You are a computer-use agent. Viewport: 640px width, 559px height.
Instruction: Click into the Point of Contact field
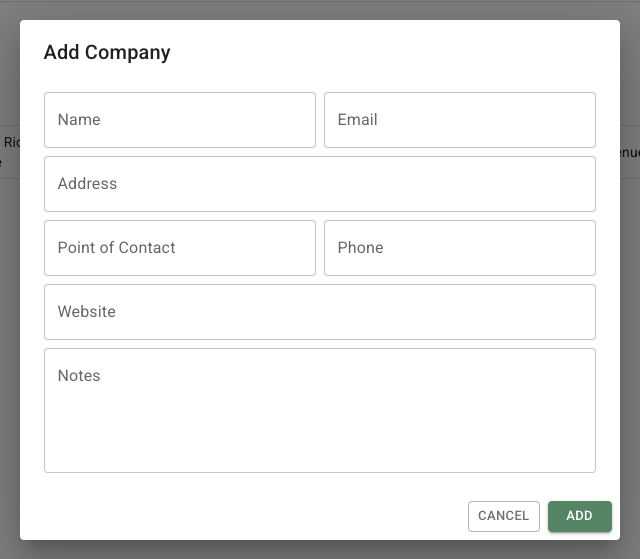180,248
